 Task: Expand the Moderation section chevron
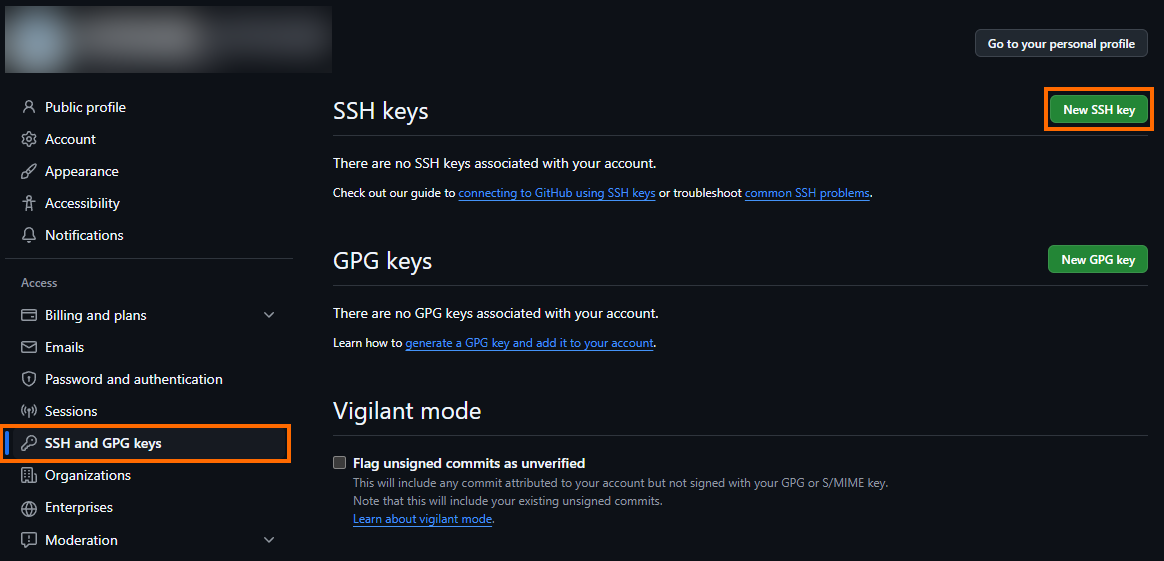[269, 539]
